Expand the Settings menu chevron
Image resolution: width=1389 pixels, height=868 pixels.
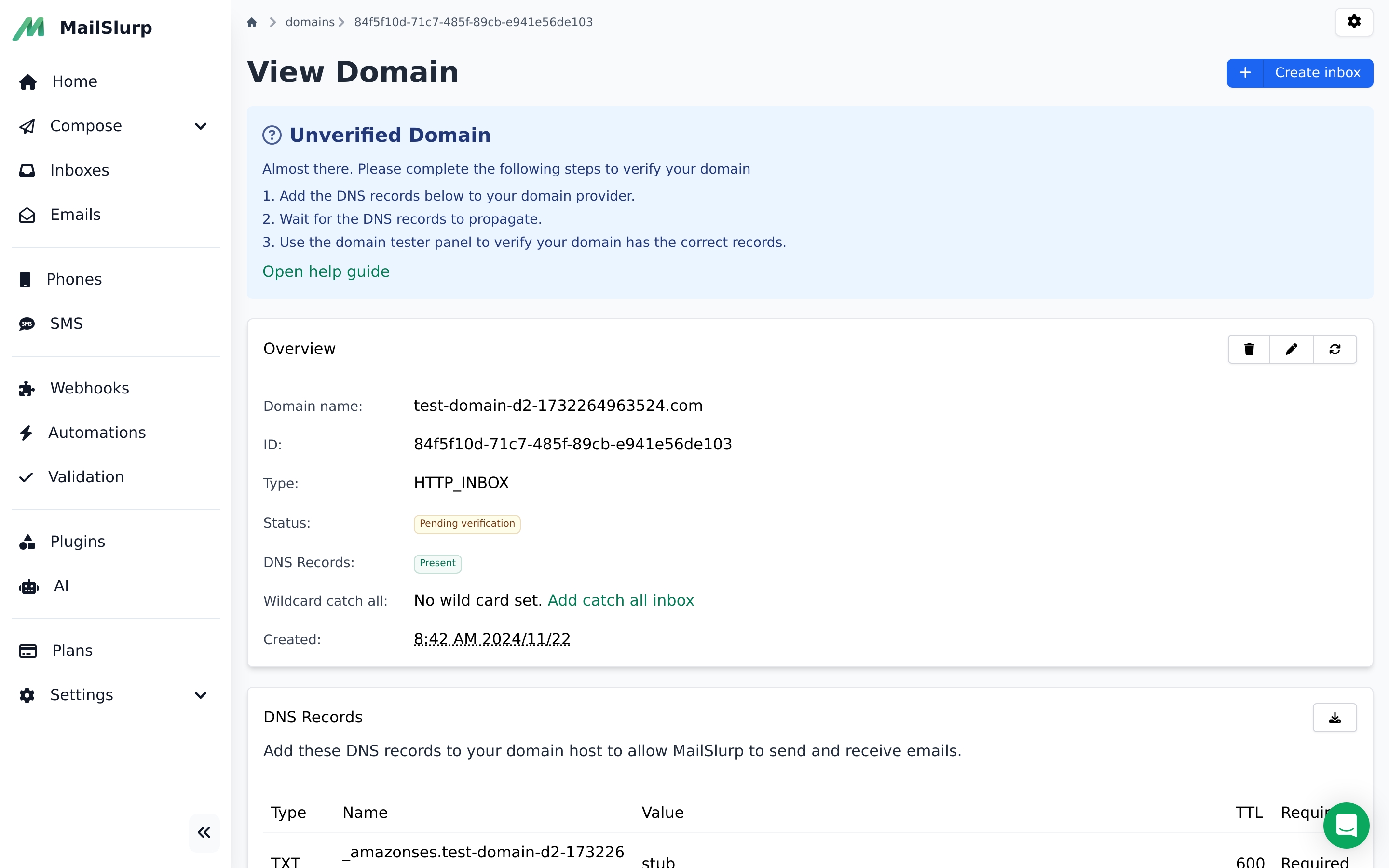tap(200, 695)
